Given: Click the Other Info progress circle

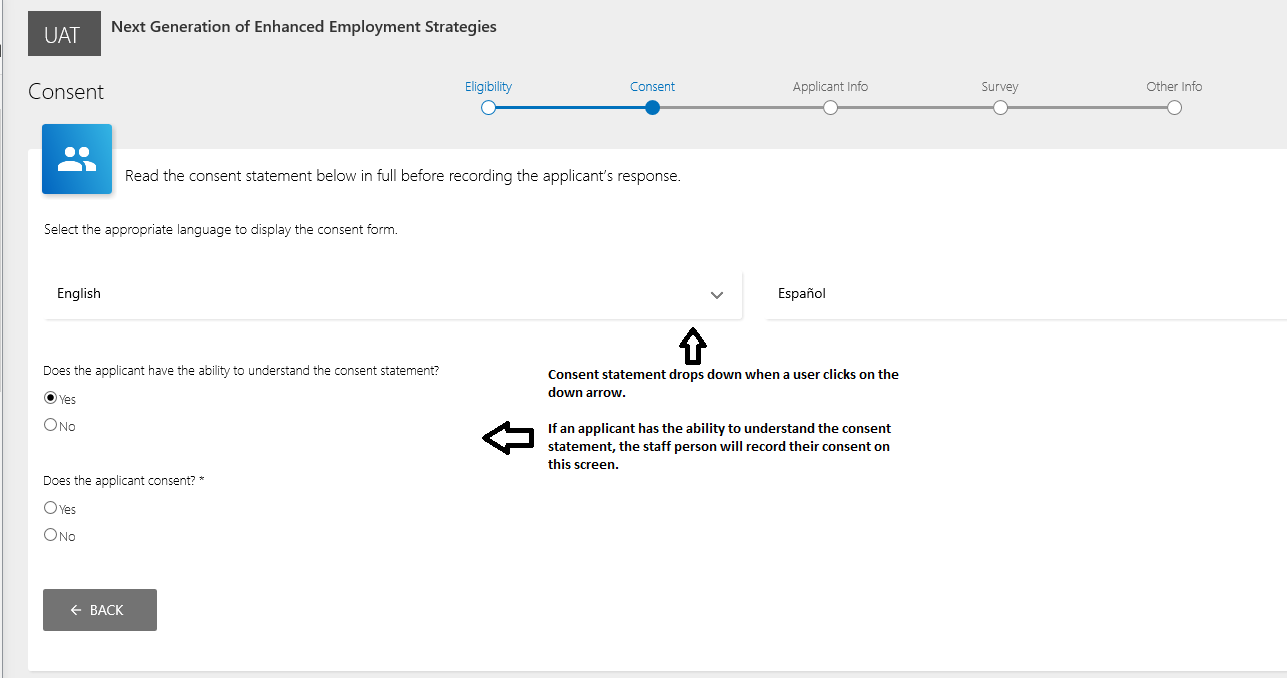Looking at the screenshot, I should tap(1174, 108).
